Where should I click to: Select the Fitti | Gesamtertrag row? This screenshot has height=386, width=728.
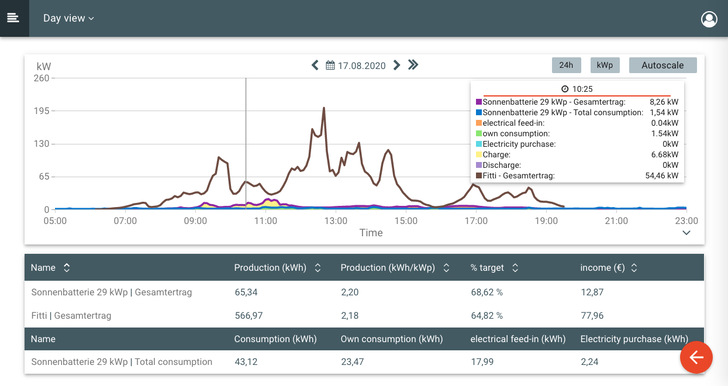364,315
